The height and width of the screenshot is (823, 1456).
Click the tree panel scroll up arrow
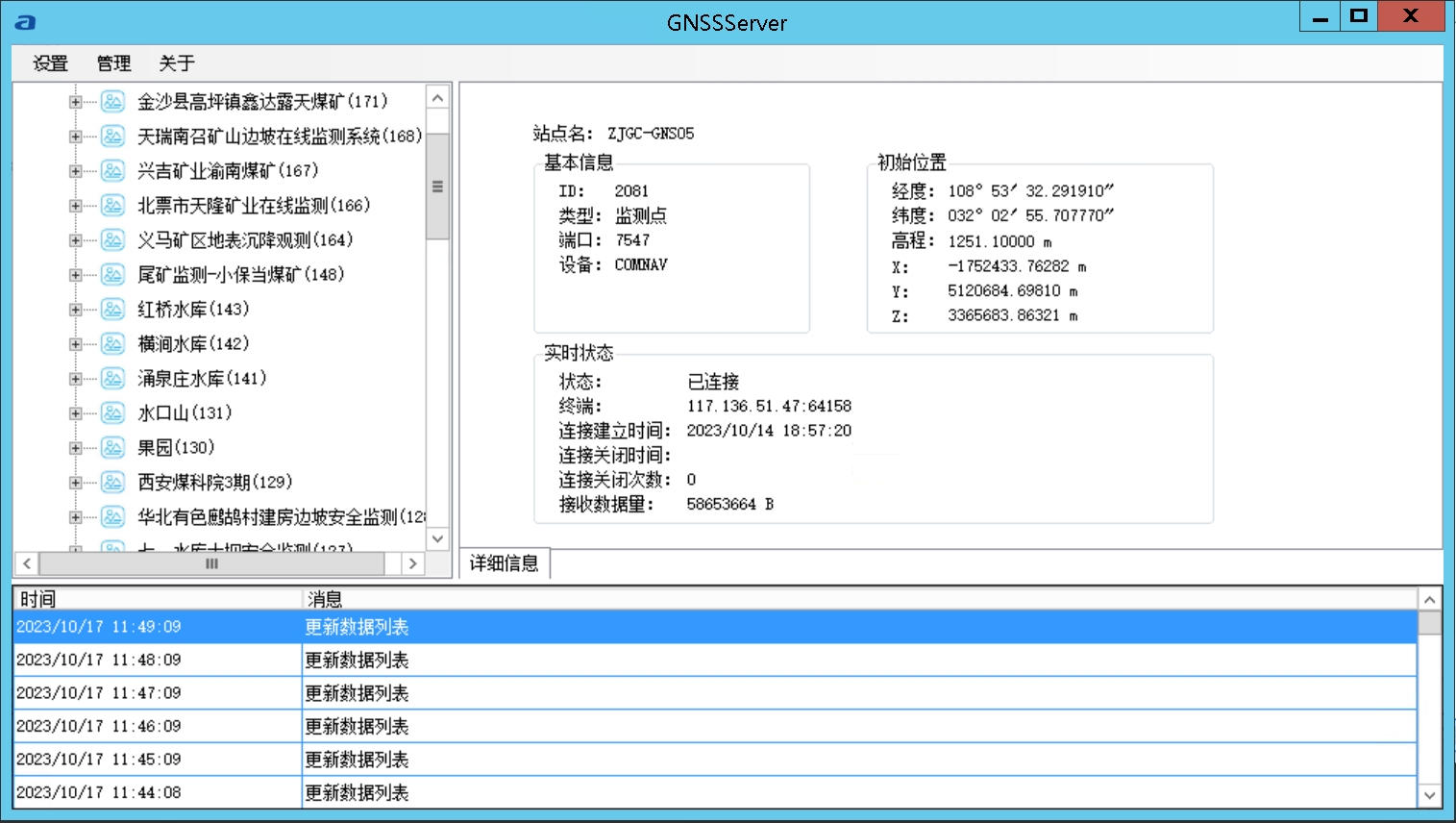pos(437,98)
